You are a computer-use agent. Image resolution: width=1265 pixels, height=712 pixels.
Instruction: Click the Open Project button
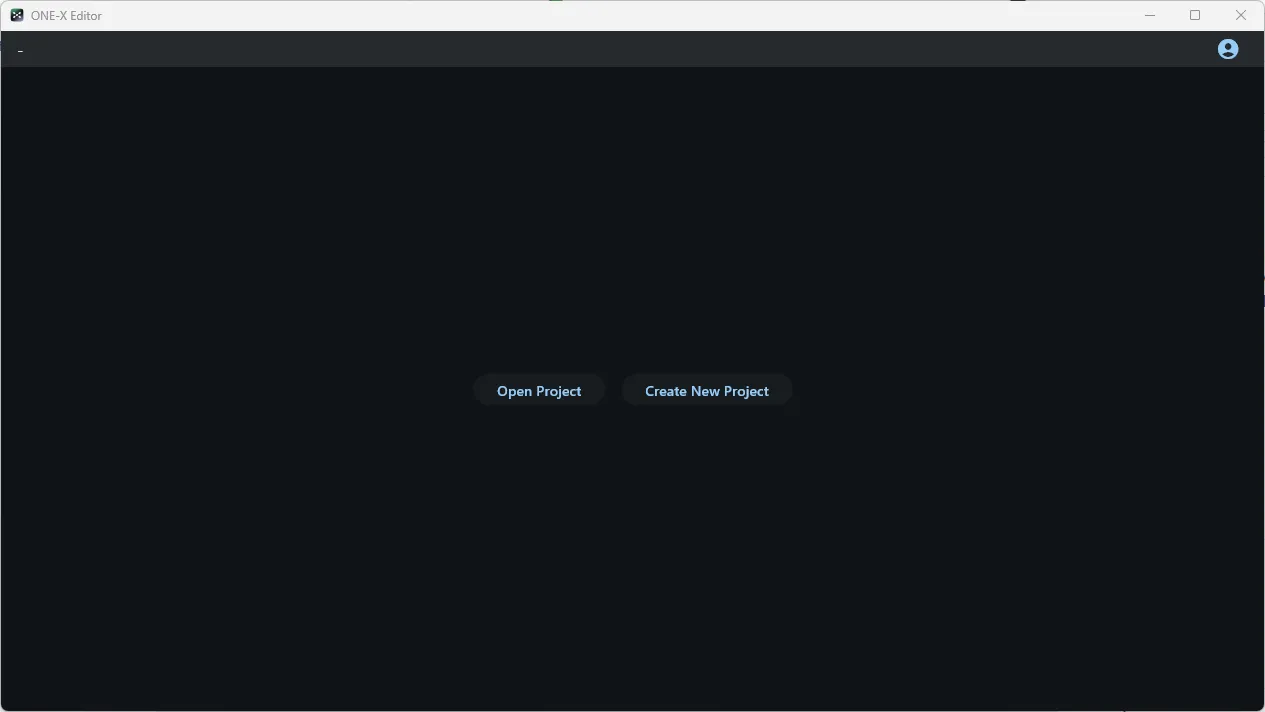click(x=539, y=391)
